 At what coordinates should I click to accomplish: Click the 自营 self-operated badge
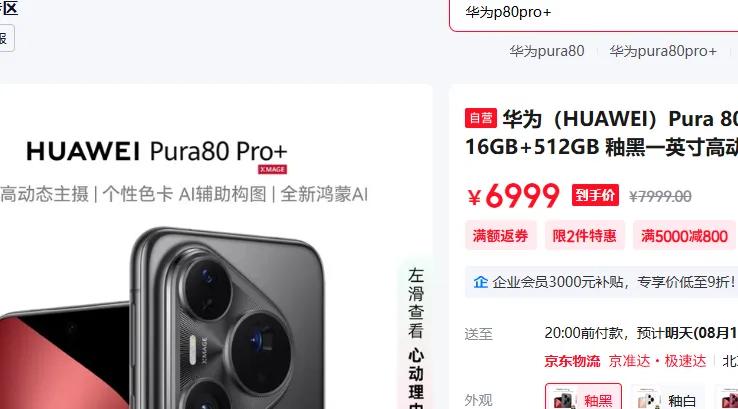tap(481, 118)
